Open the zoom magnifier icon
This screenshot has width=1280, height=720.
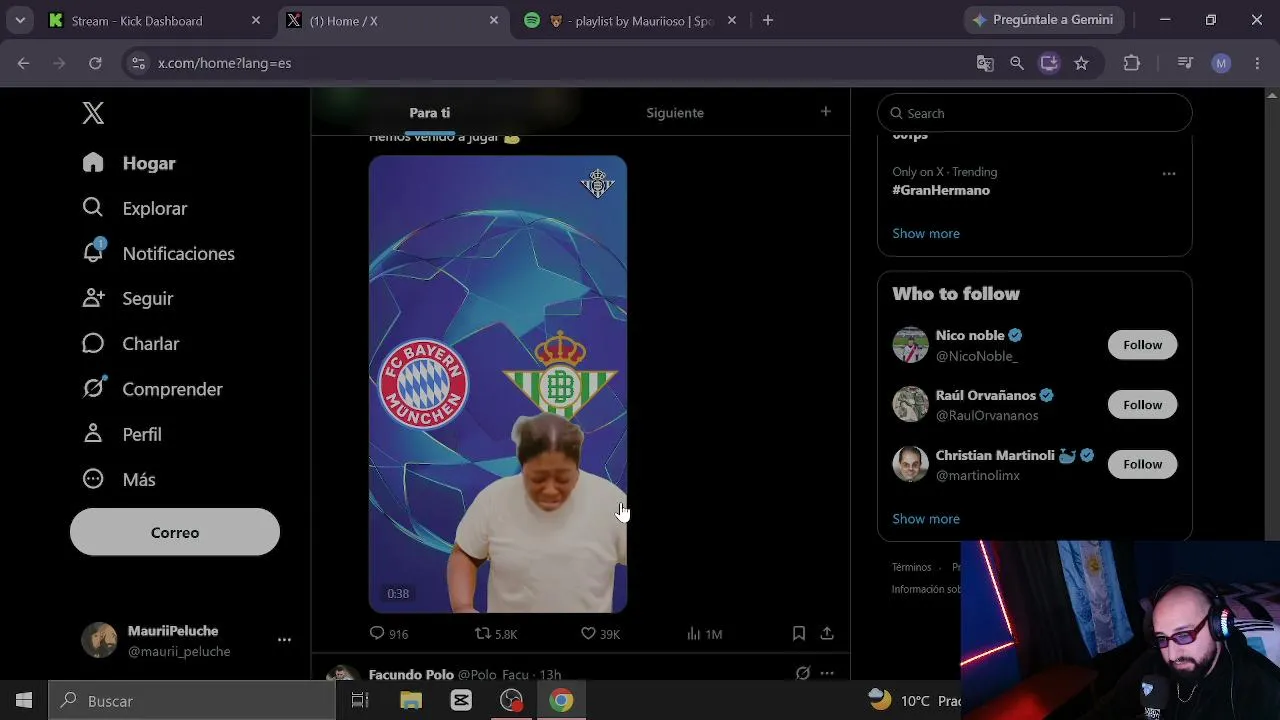click(1017, 63)
